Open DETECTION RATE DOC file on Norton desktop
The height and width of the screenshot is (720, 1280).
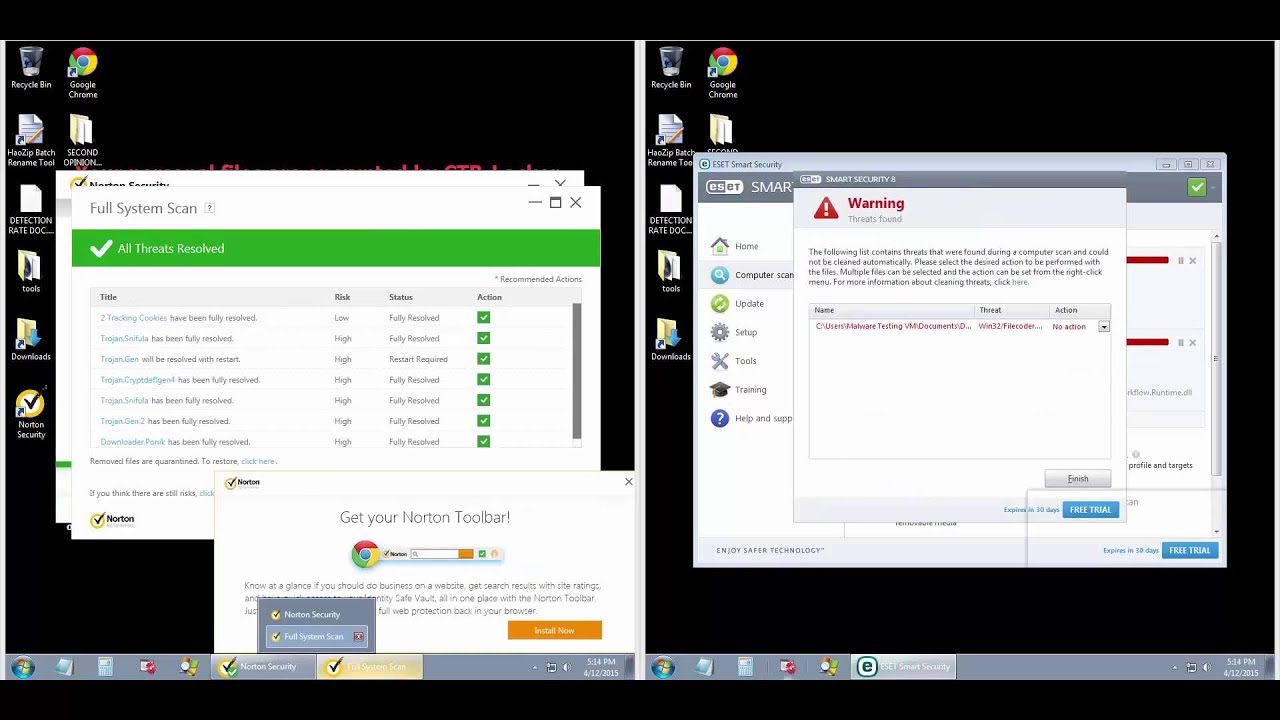(x=31, y=210)
